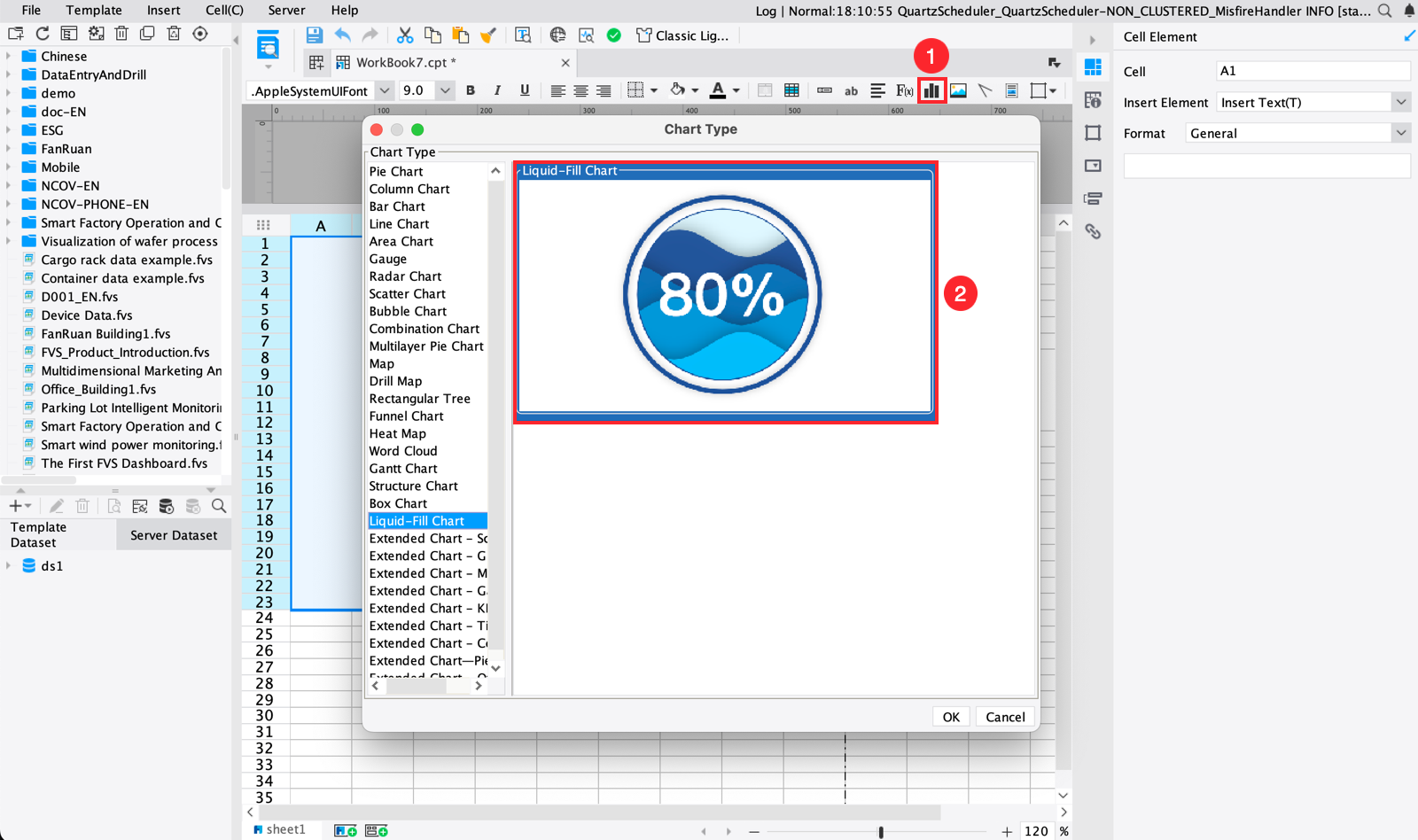Click Cancel in the Chart Type dialog

coord(1005,717)
